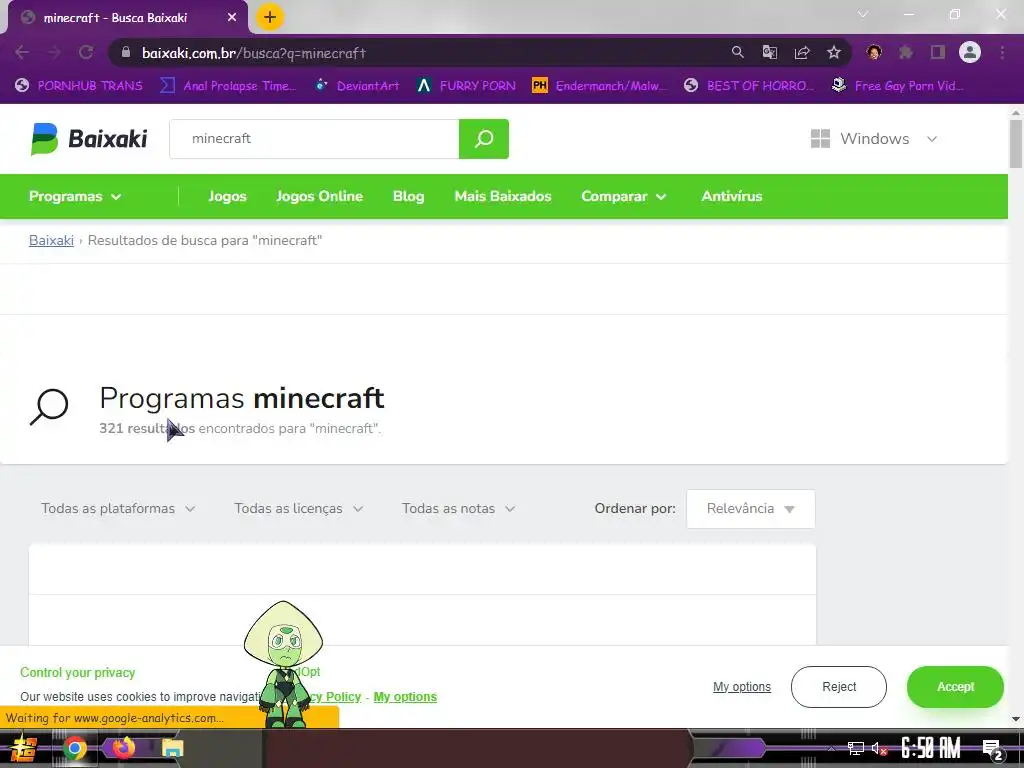Bookmark this page with star icon

[834, 52]
